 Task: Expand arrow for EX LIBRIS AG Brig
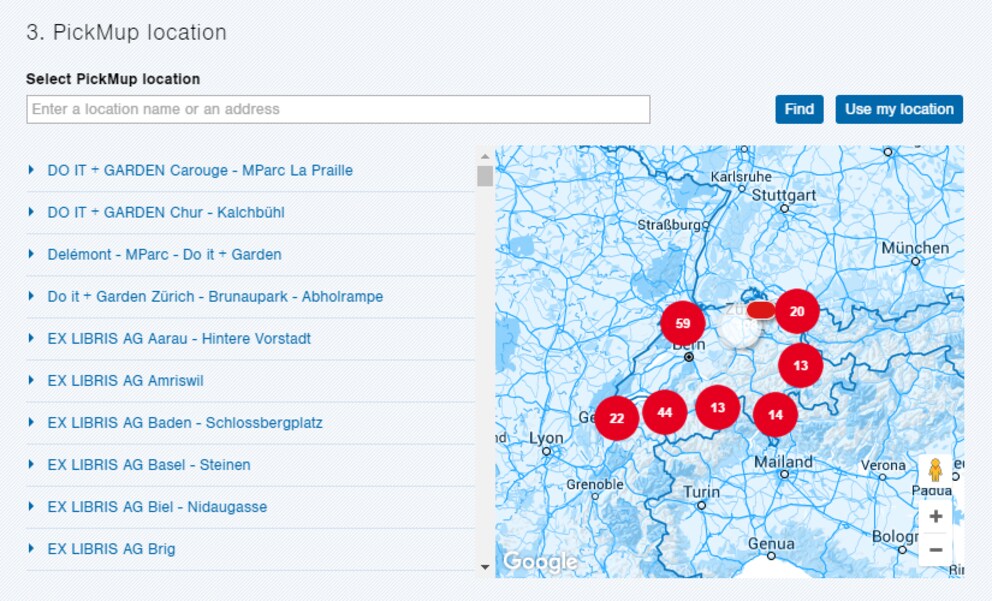31,548
